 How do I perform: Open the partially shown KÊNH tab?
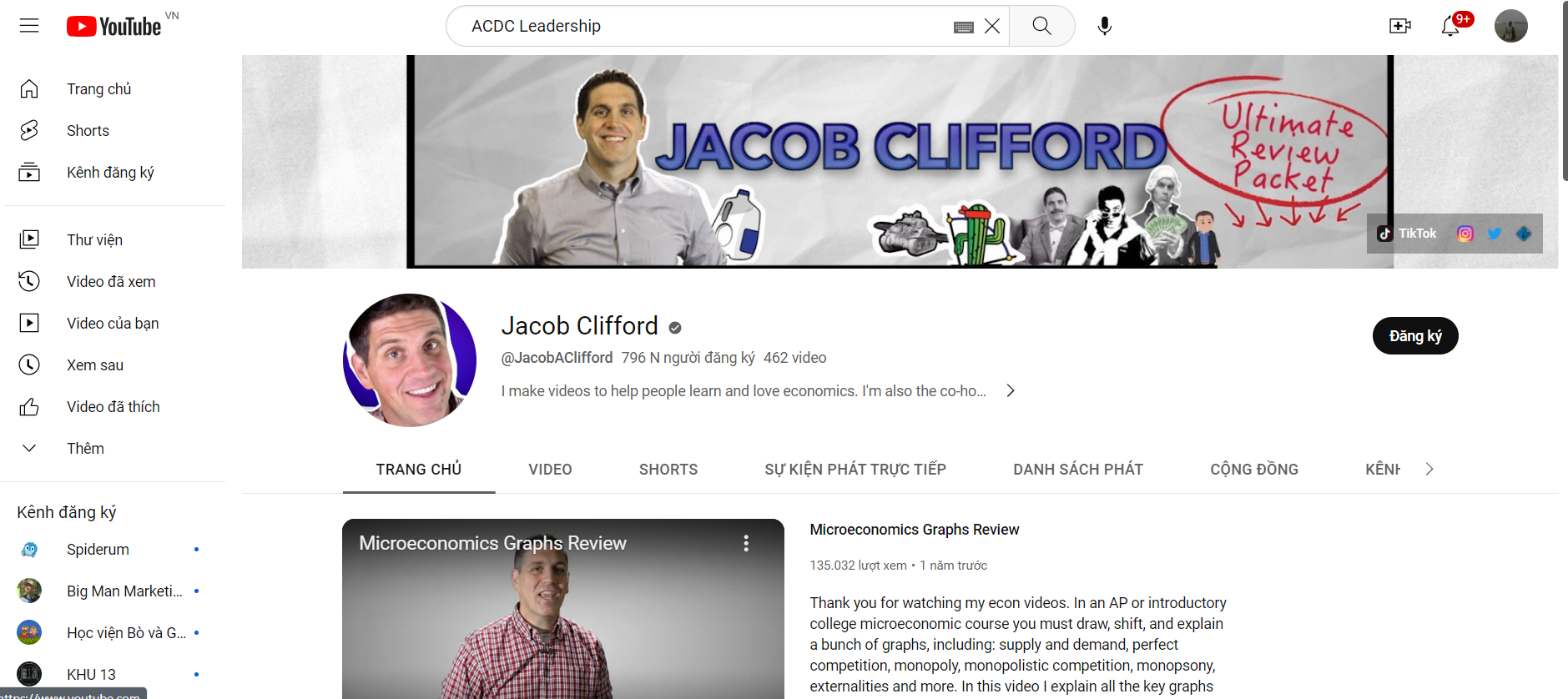pos(1383,469)
